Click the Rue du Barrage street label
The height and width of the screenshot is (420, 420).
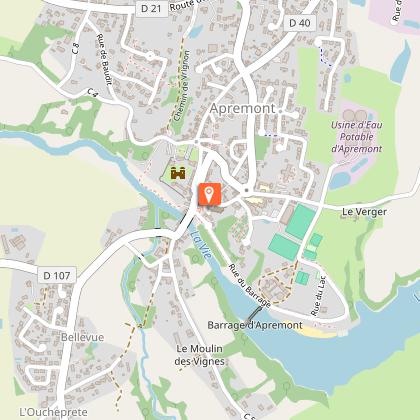point(249,286)
